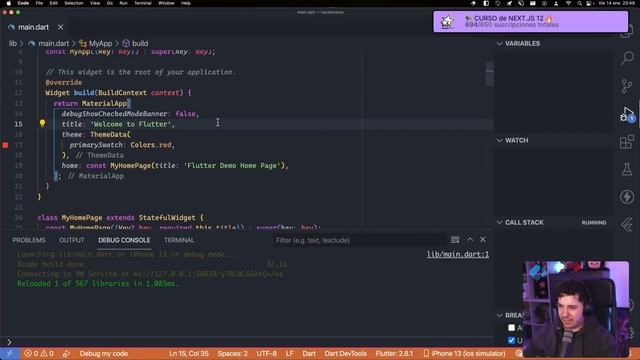This screenshot has height=360, width=640.
Task: Click the debug launch icon in status bar
Action: pos(67,353)
